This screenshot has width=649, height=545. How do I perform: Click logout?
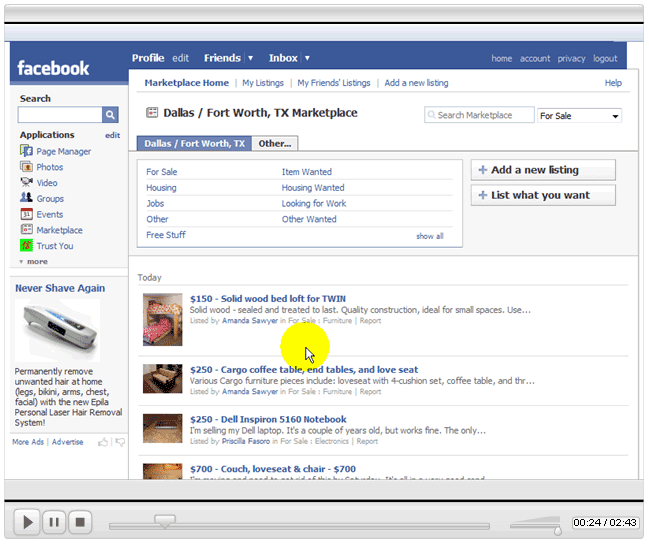click(x=605, y=59)
